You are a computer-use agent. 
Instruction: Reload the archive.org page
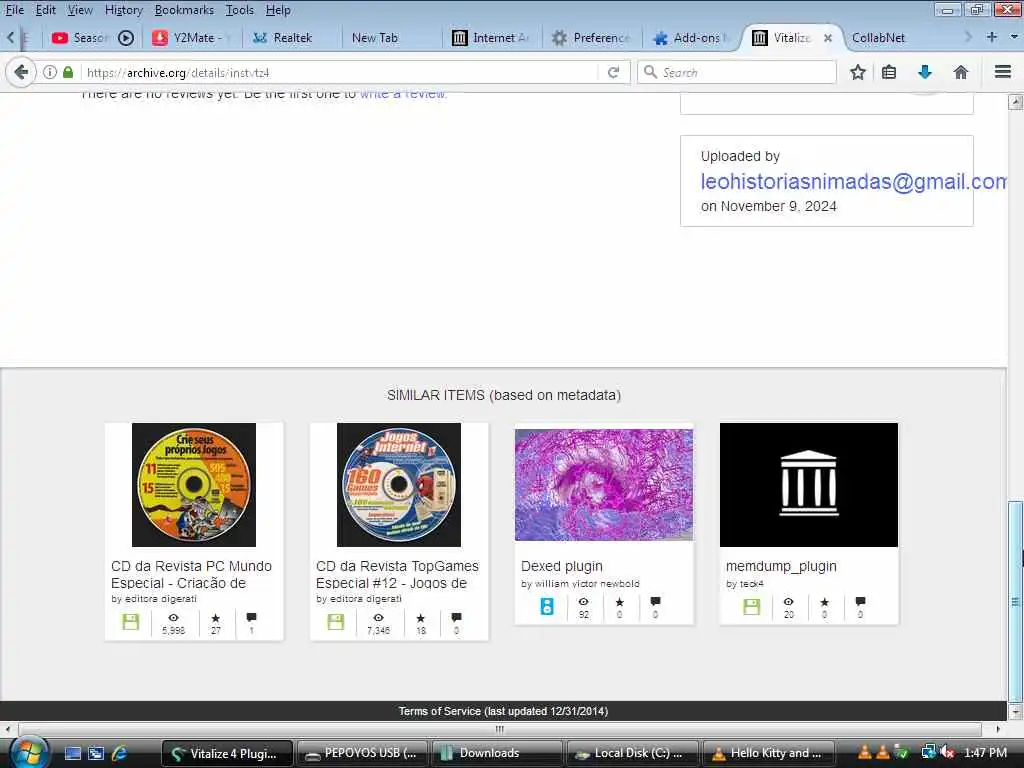[613, 72]
